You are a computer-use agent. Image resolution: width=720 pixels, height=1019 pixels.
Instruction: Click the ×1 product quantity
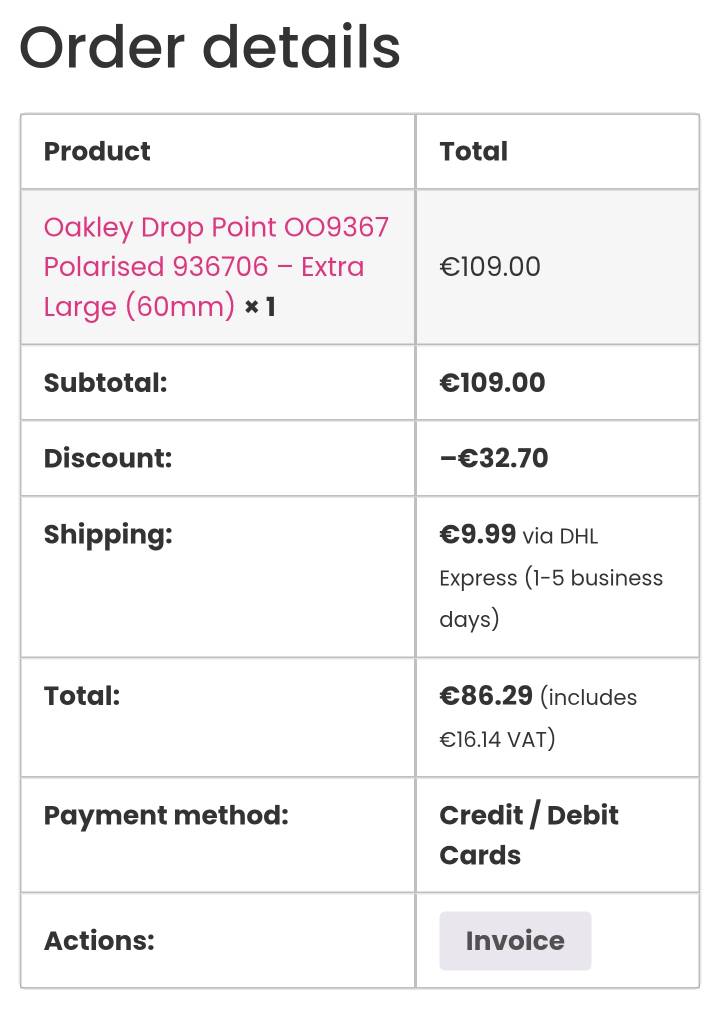[260, 306]
